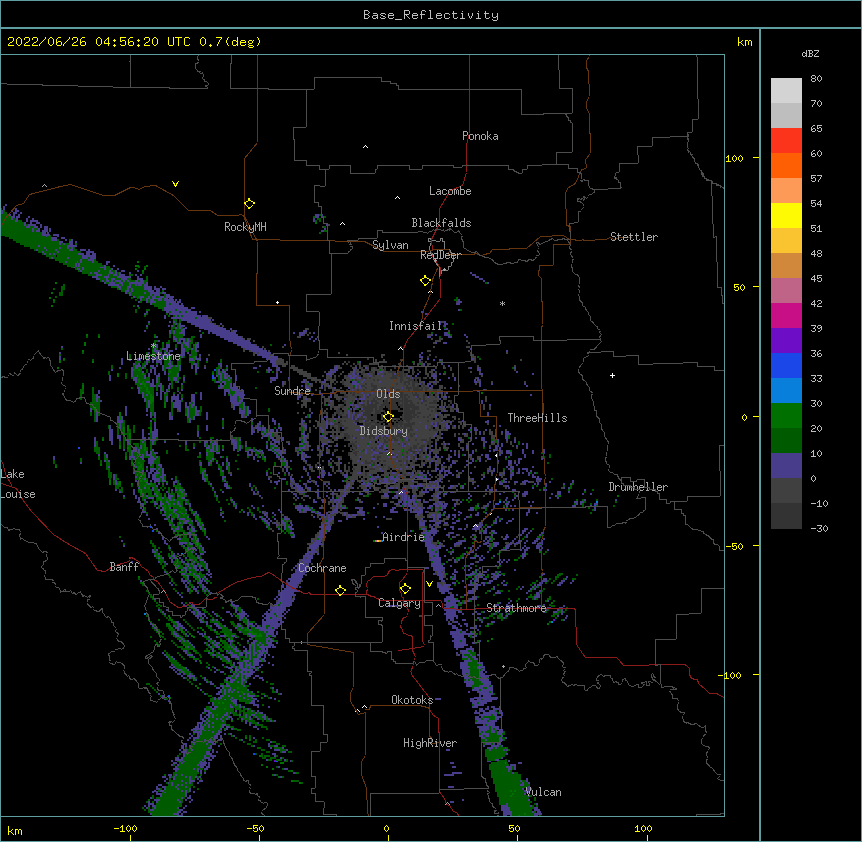Click the -100 tick on bottom axis

(x=125, y=828)
